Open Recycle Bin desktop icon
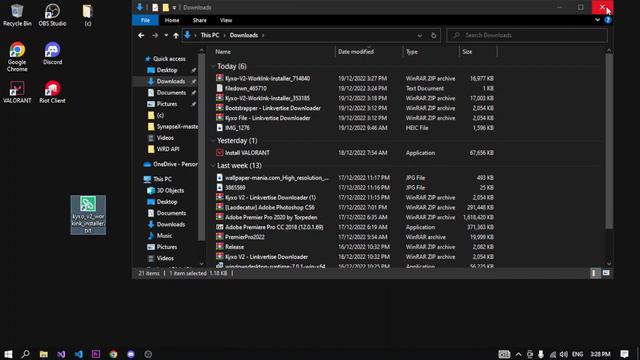This screenshot has height=360, width=640. 17,15
